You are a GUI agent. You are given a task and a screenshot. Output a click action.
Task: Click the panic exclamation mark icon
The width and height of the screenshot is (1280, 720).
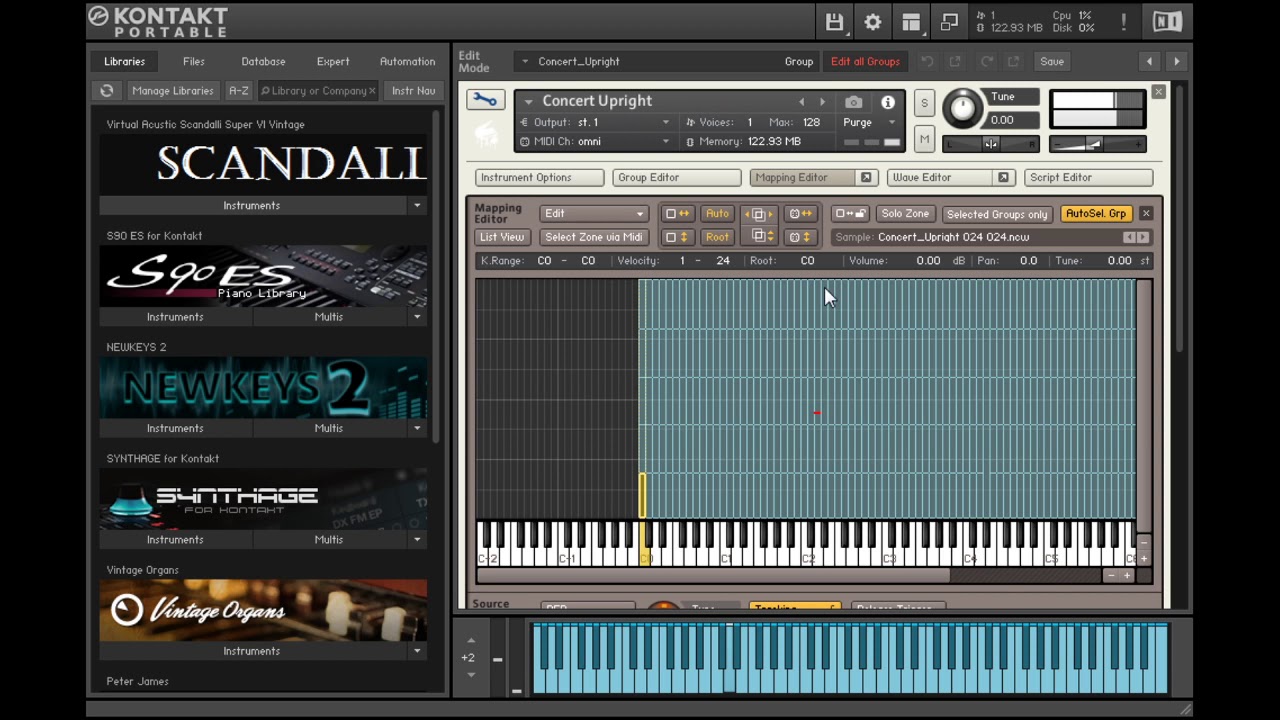point(1124,22)
